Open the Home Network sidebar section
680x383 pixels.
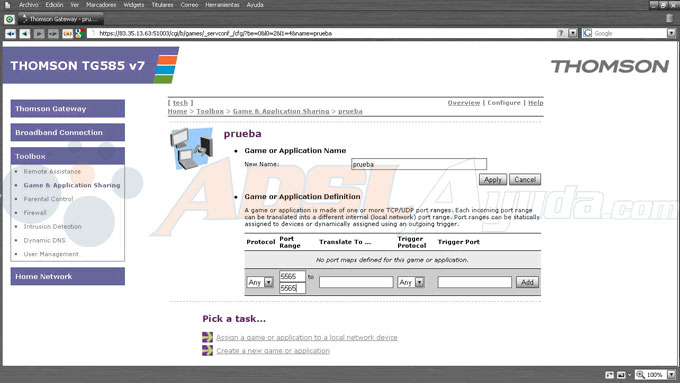pos(68,276)
